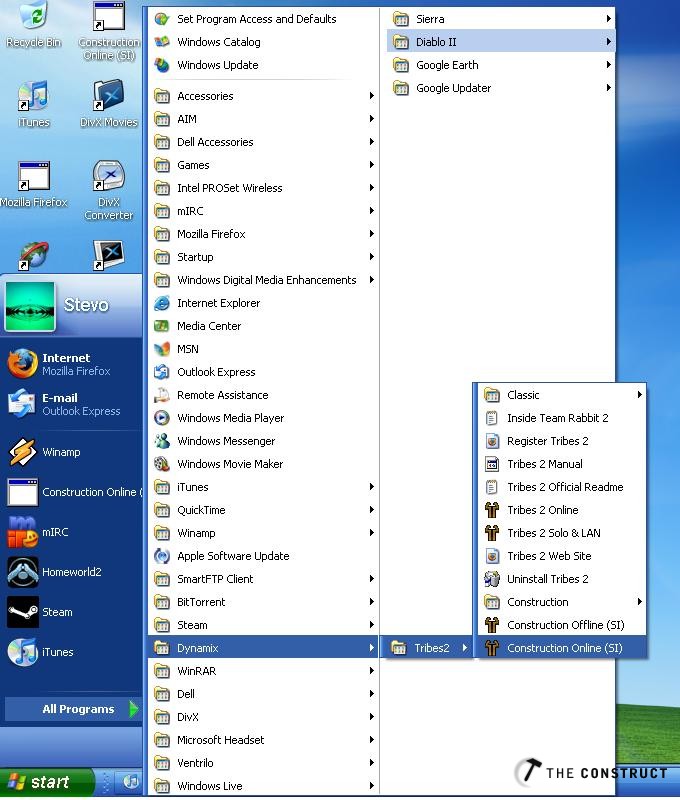Open iTunes desktop shortcut icon
Image resolution: width=680 pixels, height=800 pixels.
33,104
